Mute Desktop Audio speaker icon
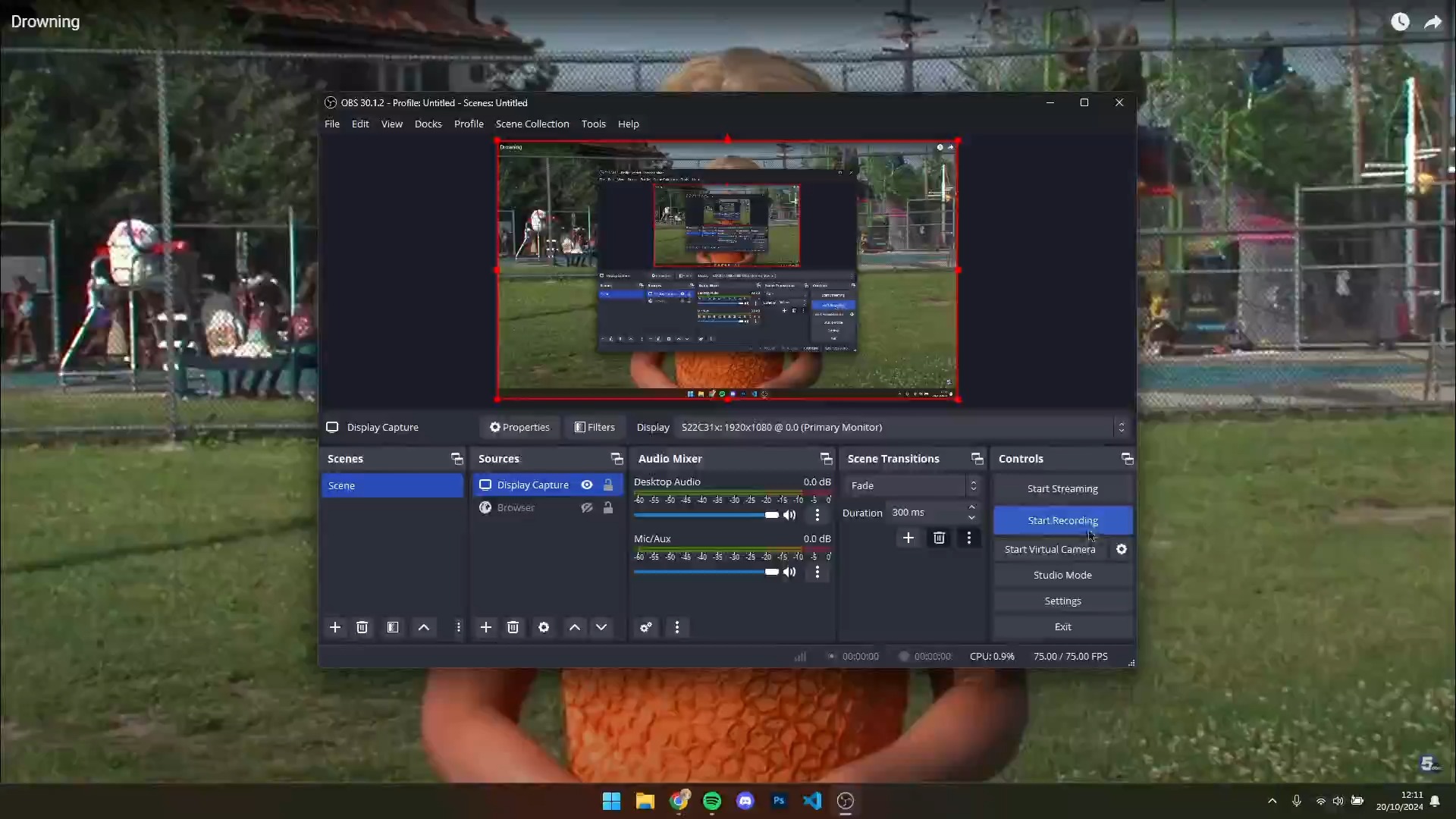This screenshot has height=819, width=1456. [789, 515]
